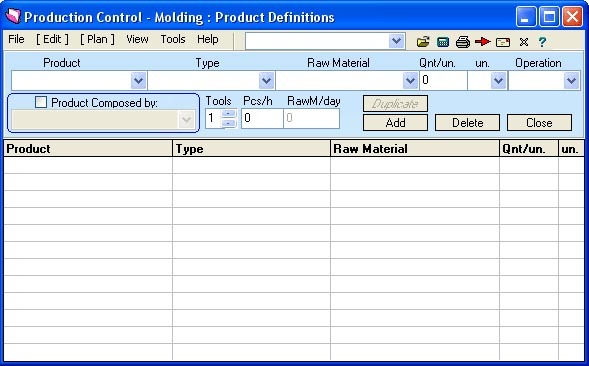Open the File menu
This screenshot has width=589, height=366.
coord(16,39)
